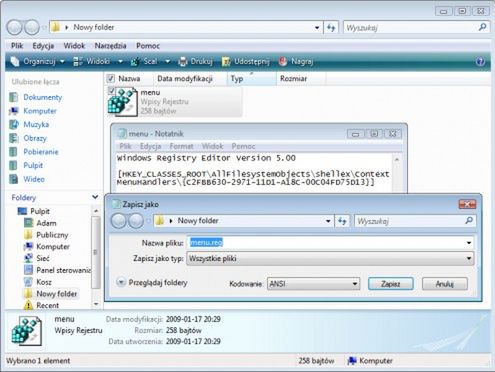Click the Explorer refresh button icon
Screen dimensions: 495x372
pos(331,27)
